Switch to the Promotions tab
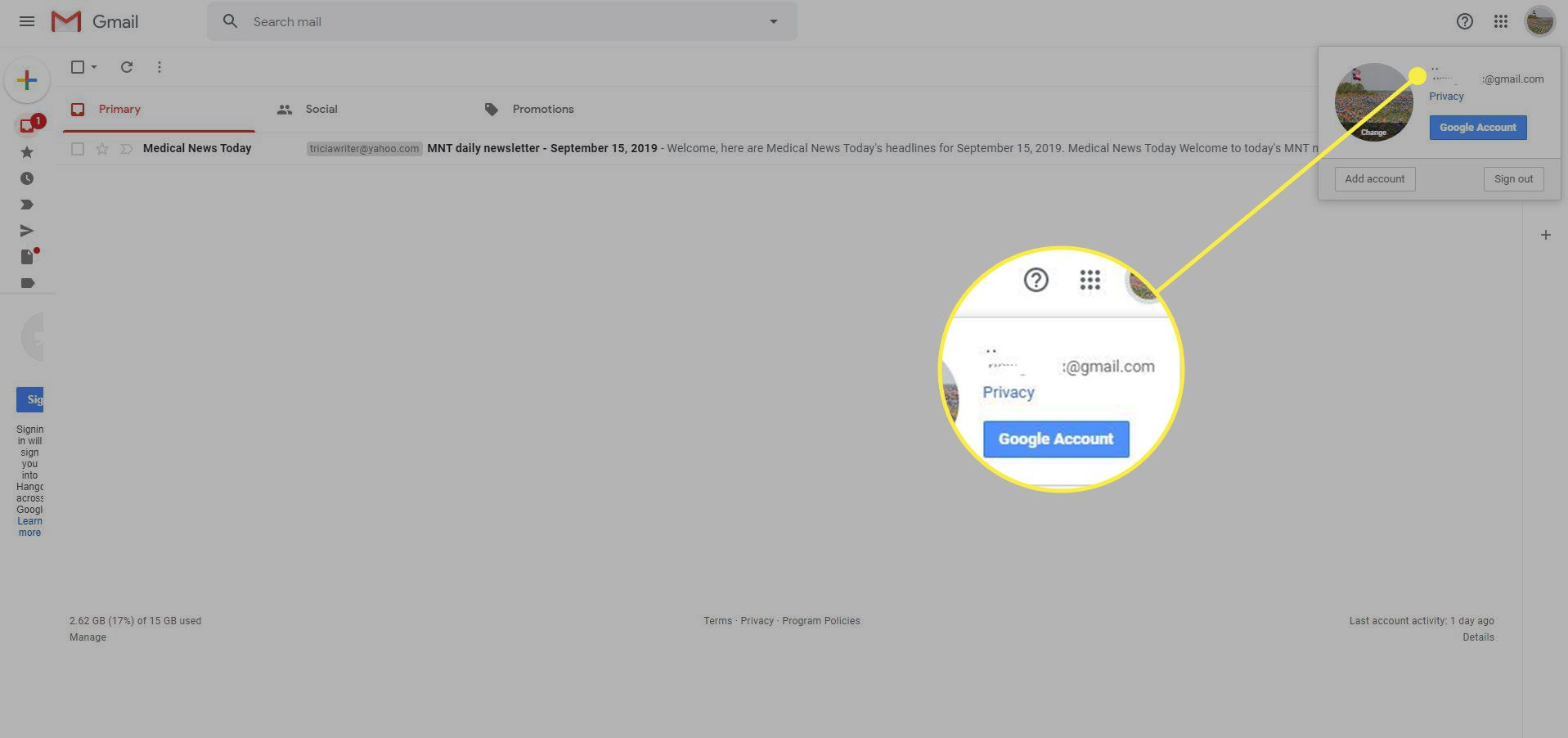 573,109
